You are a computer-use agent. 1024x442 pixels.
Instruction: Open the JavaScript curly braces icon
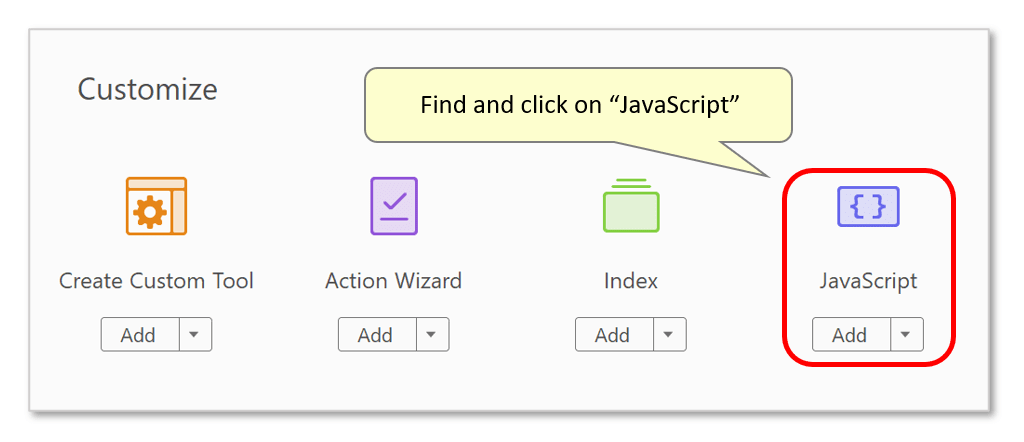click(868, 206)
